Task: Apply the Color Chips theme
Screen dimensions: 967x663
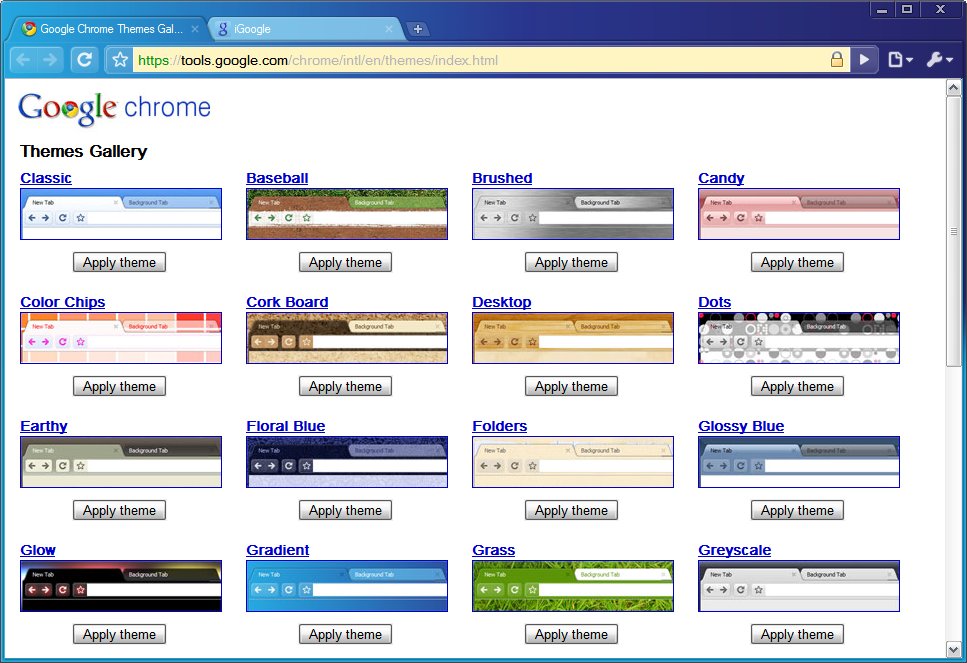Action: tap(119, 386)
